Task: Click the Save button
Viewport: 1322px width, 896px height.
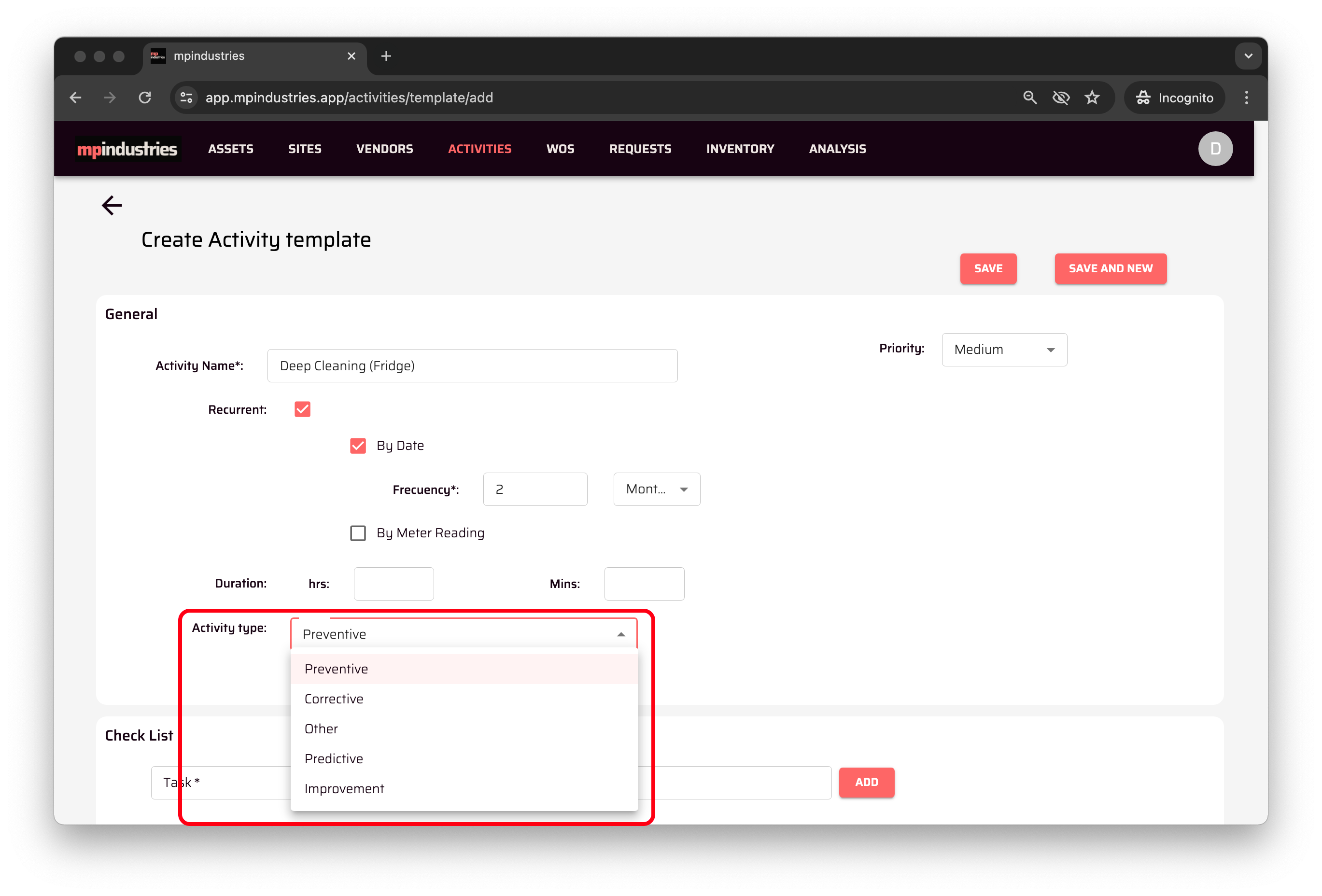Action: 987,268
